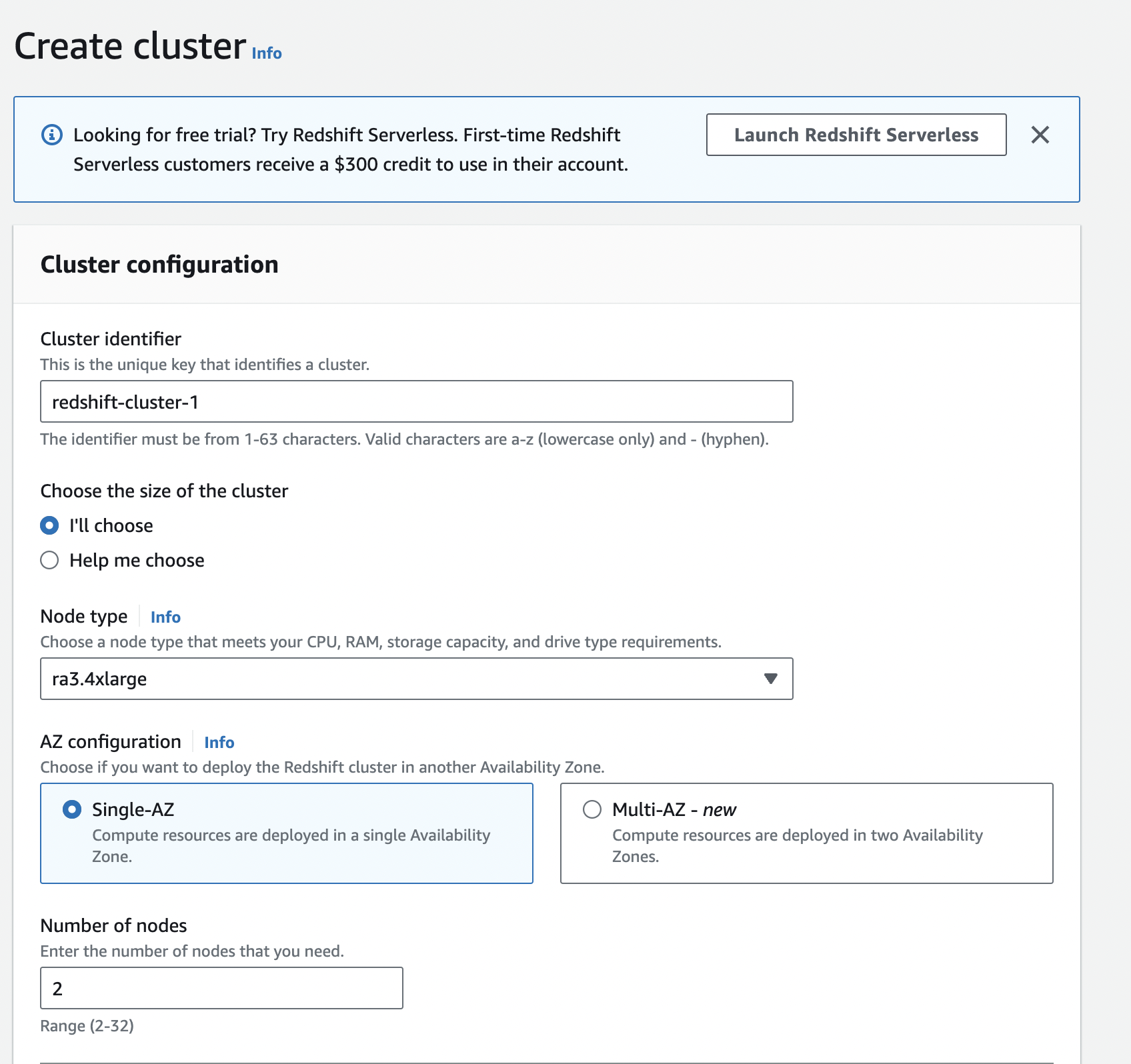1131x1064 pixels.
Task: Click the "Cluster identifier" field label
Action: (x=111, y=339)
